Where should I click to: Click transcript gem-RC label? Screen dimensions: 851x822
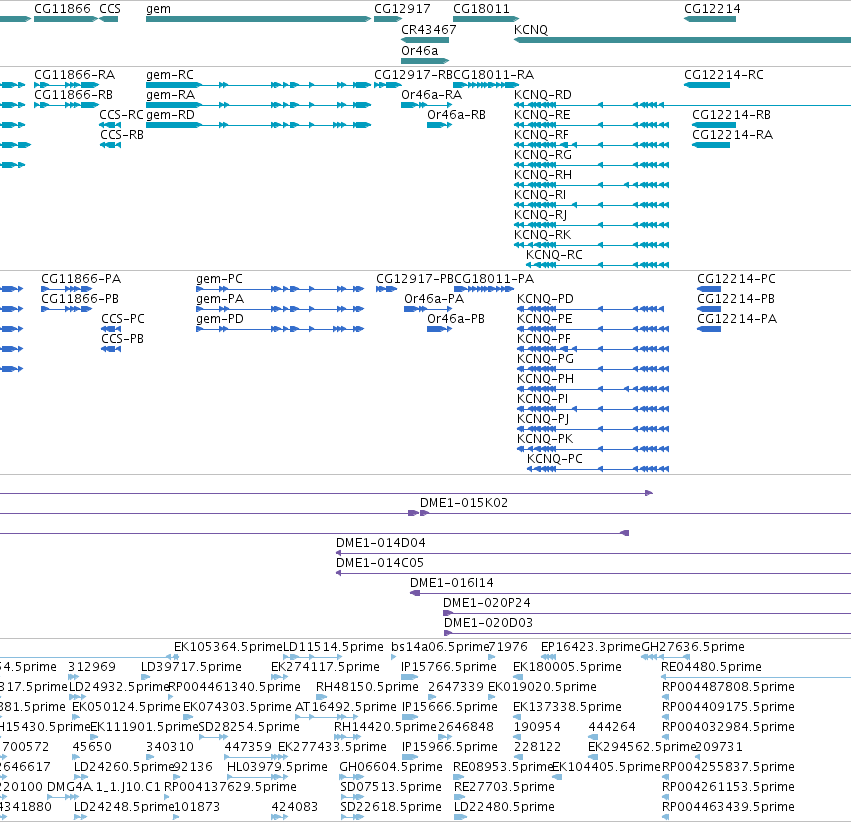pos(170,75)
